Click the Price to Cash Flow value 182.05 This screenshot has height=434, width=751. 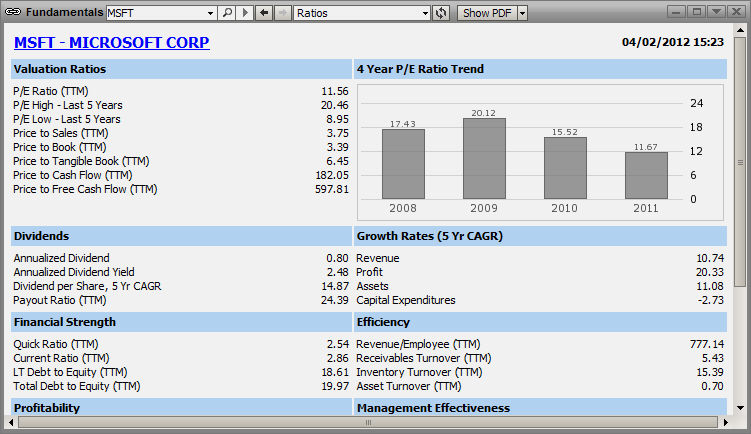332,175
